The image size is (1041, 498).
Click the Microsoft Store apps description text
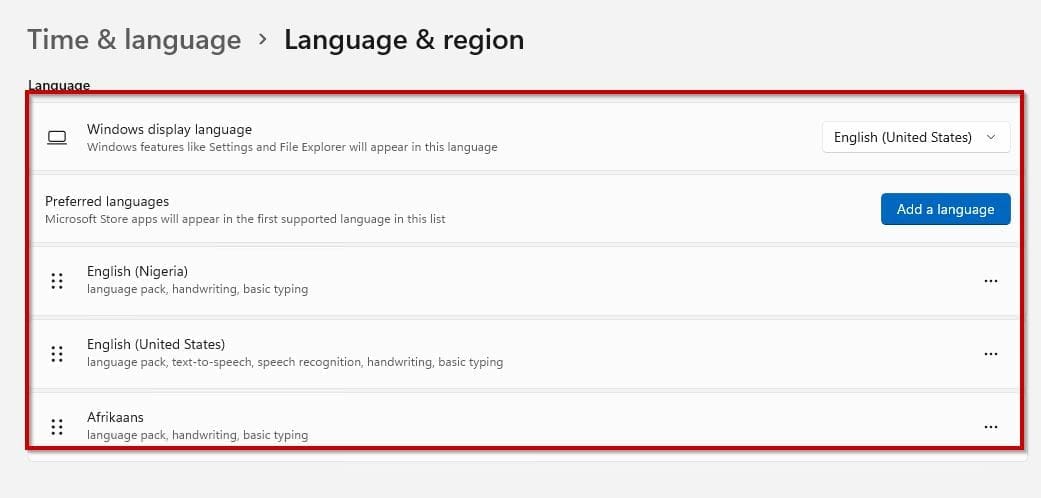(x=245, y=219)
